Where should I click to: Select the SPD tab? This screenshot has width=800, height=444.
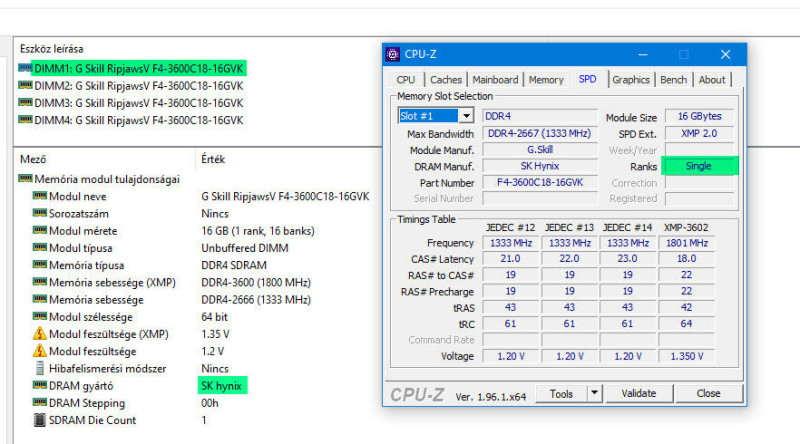587,79
